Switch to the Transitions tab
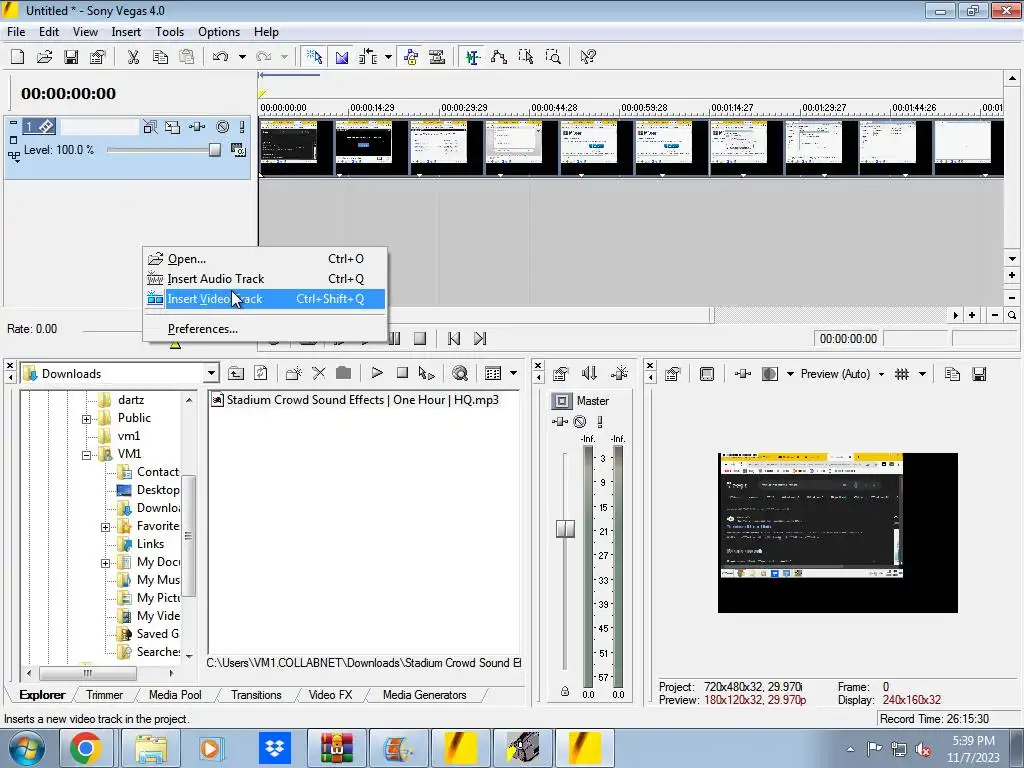The width and height of the screenshot is (1024, 768). click(256, 695)
